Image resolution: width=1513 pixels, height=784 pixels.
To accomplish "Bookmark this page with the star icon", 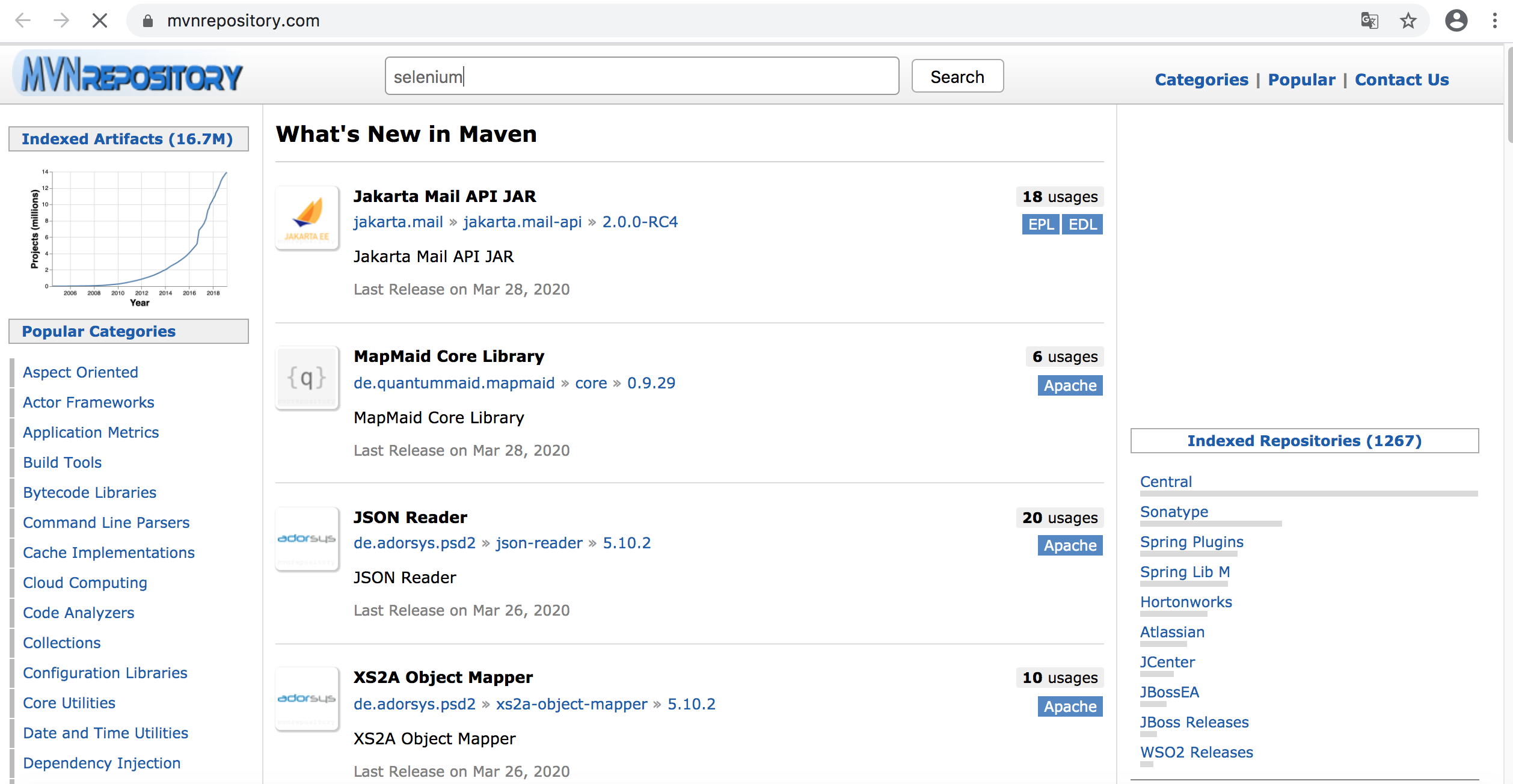I will click(1408, 20).
